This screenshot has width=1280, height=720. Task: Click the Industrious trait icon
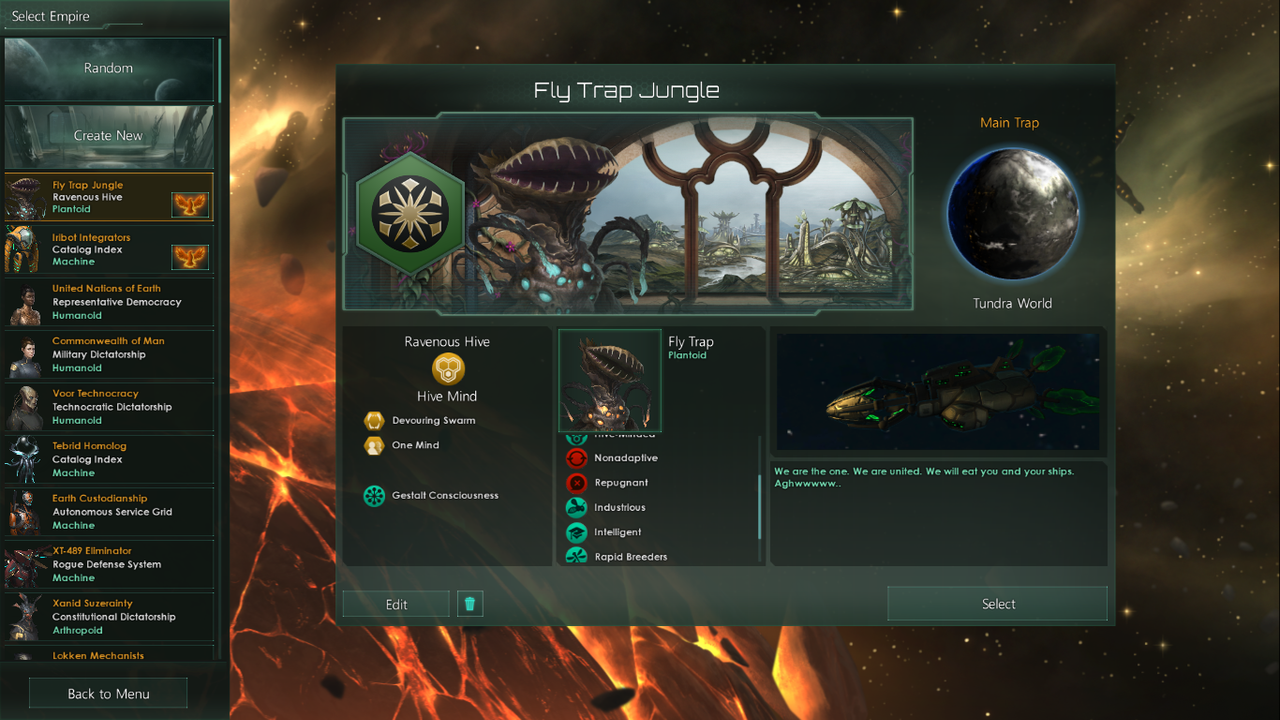point(577,508)
